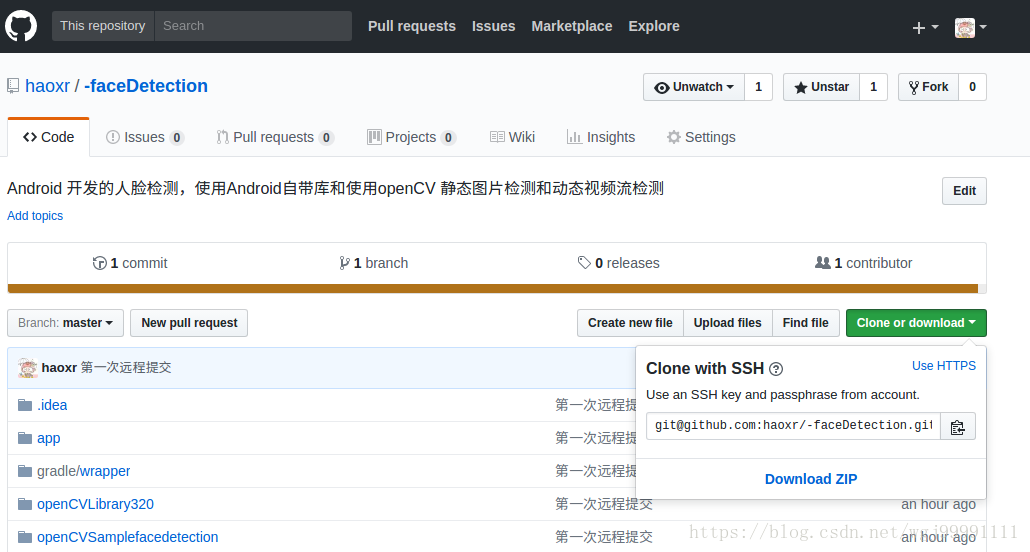Click Create new file button
The width and height of the screenshot is (1030, 552).
tap(630, 323)
